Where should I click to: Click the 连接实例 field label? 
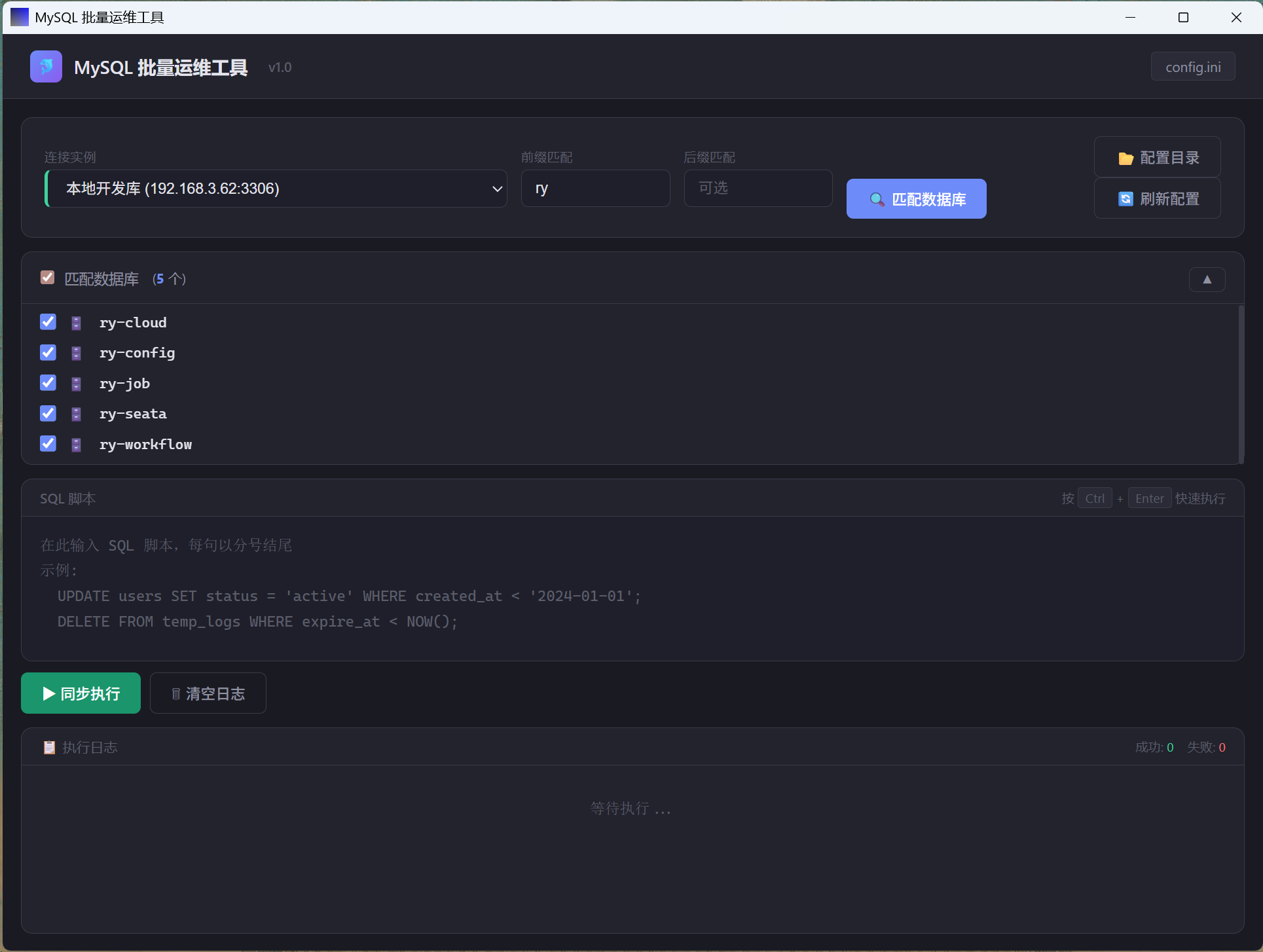pos(70,157)
